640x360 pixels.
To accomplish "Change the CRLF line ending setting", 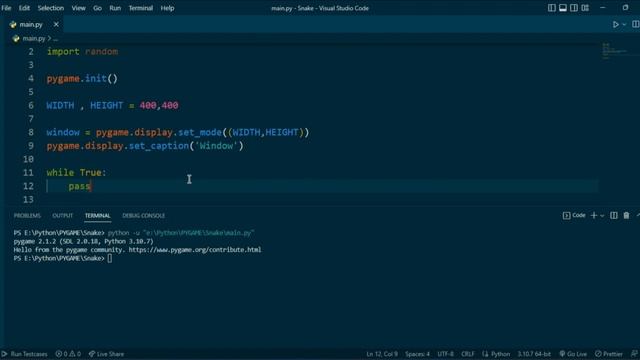I will [468, 354].
